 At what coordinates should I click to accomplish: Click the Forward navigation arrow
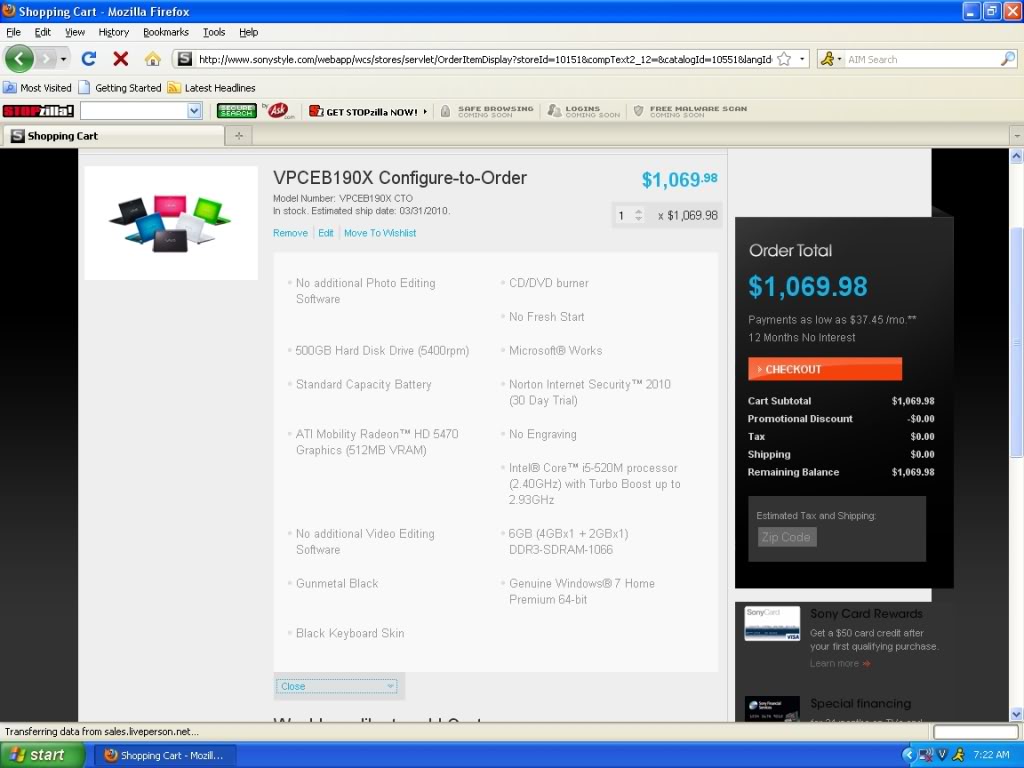(x=46, y=59)
